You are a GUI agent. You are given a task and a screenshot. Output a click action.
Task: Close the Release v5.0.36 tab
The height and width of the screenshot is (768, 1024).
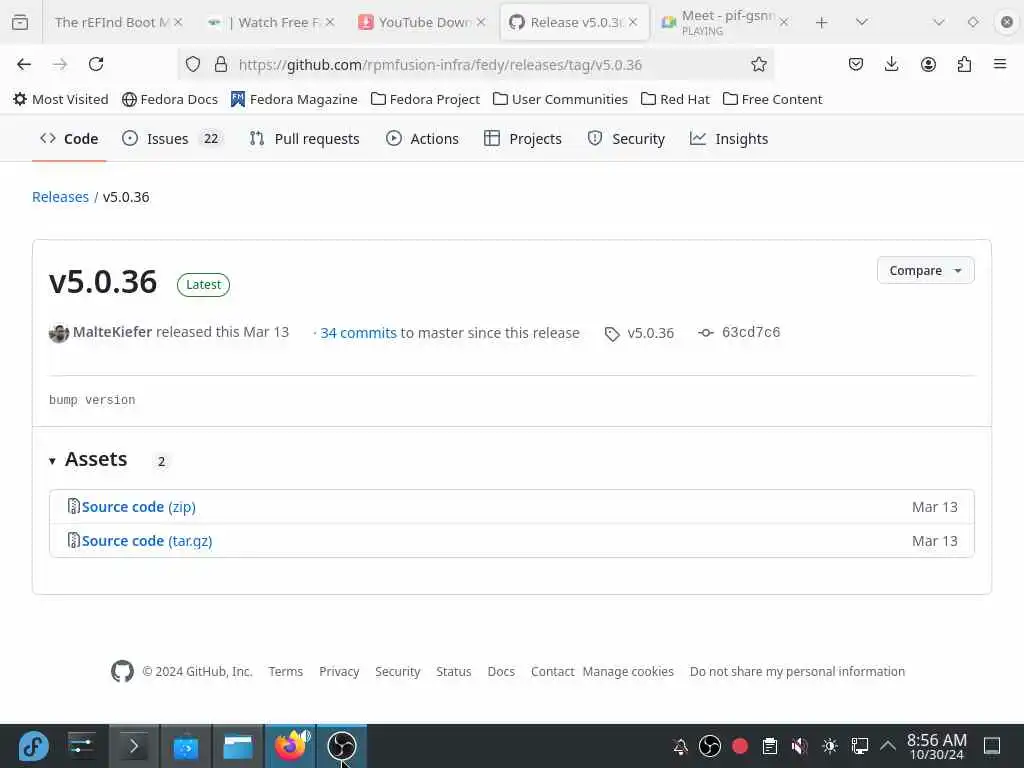point(633,22)
